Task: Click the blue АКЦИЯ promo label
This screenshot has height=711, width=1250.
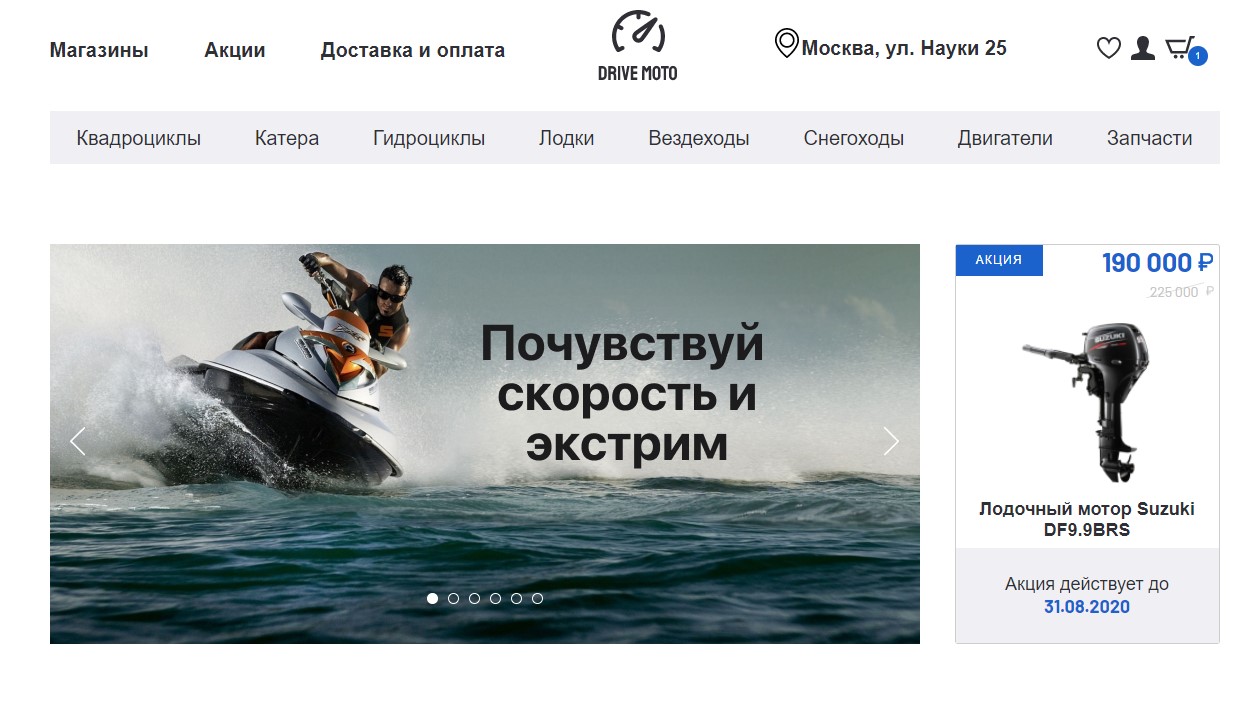Action: (x=999, y=260)
